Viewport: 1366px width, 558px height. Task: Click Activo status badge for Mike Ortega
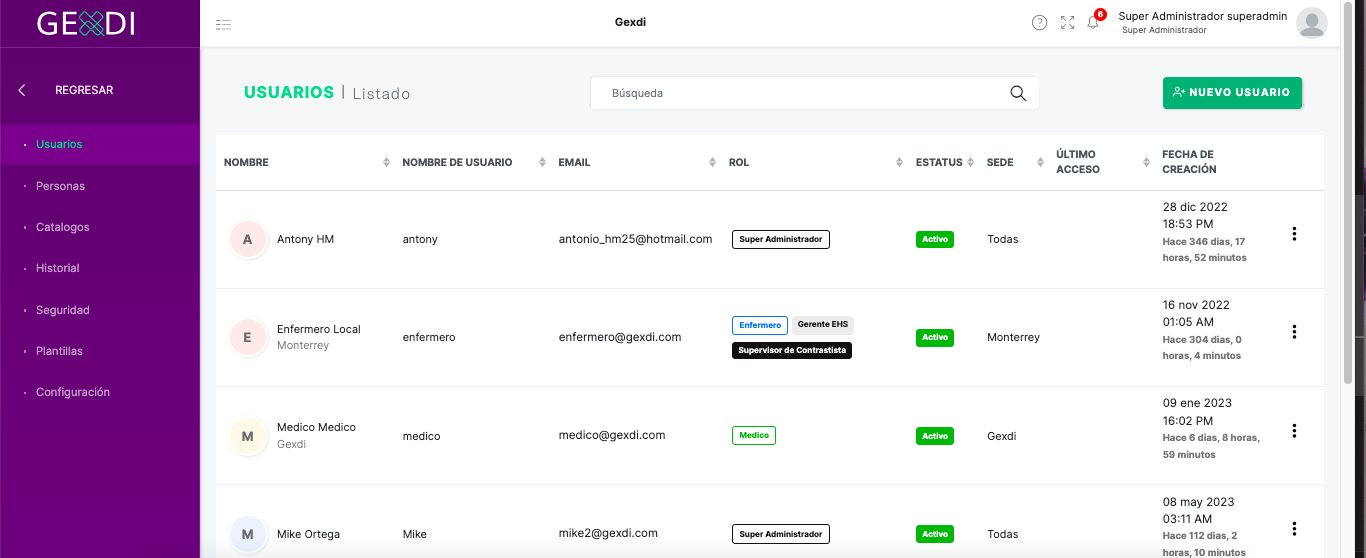pos(935,534)
